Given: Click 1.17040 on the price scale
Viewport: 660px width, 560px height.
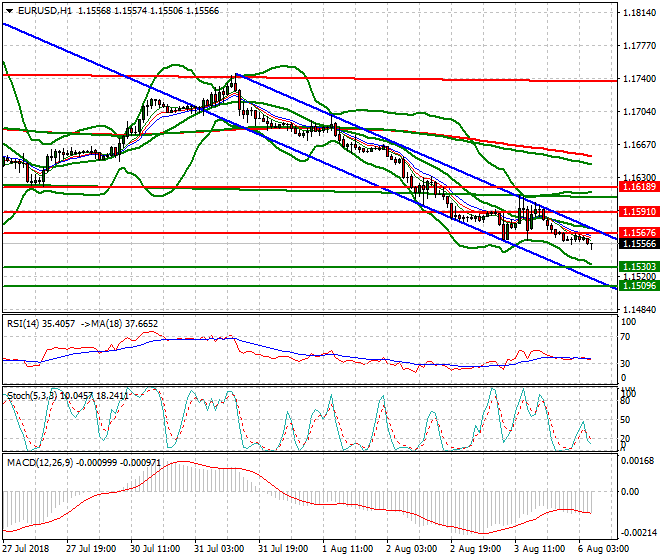Looking at the screenshot, I should (x=638, y=112).
